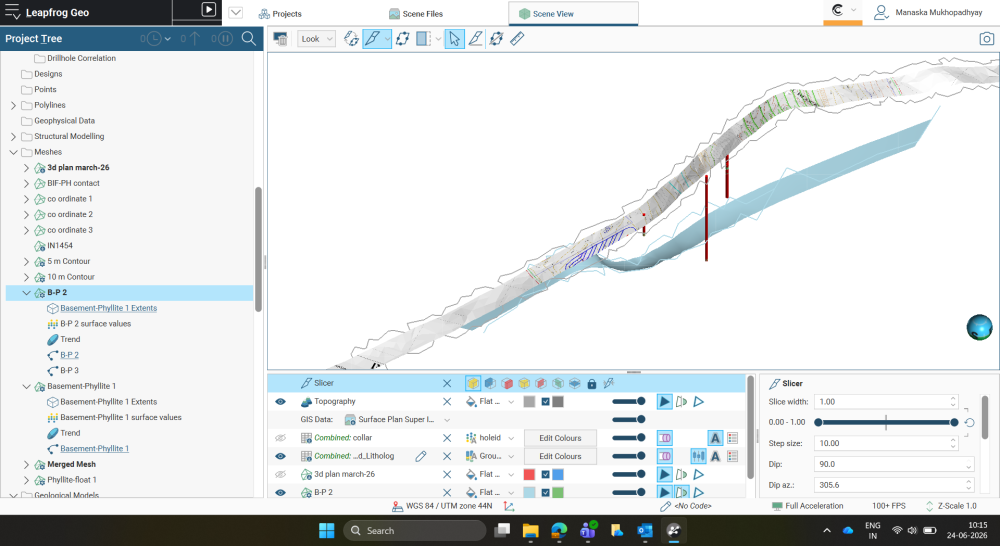1000x546 pixels.
Task: Select the rotate-view tool in the toolbar
Action: (351, 39)
